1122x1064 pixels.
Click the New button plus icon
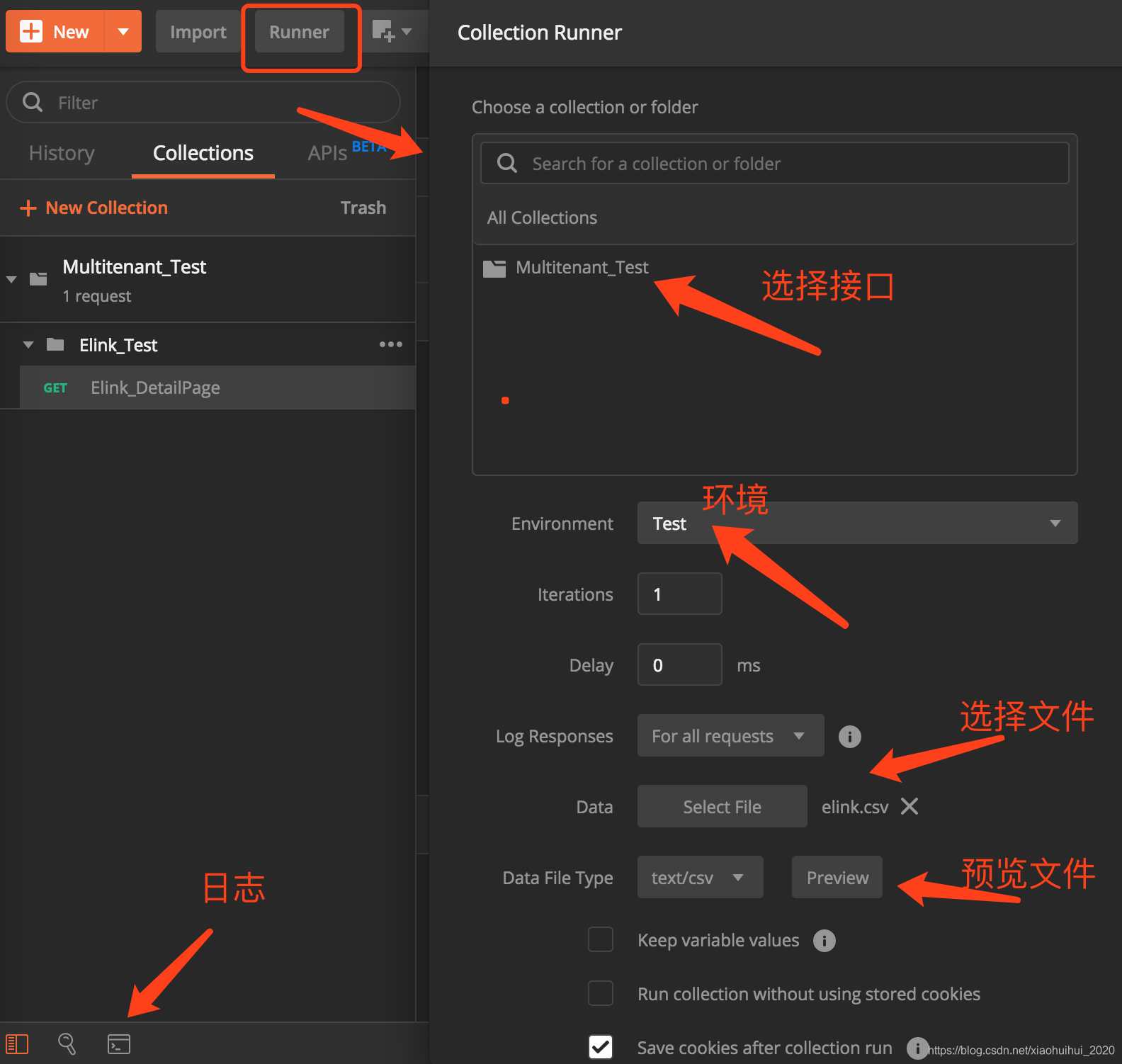(31, 31)
